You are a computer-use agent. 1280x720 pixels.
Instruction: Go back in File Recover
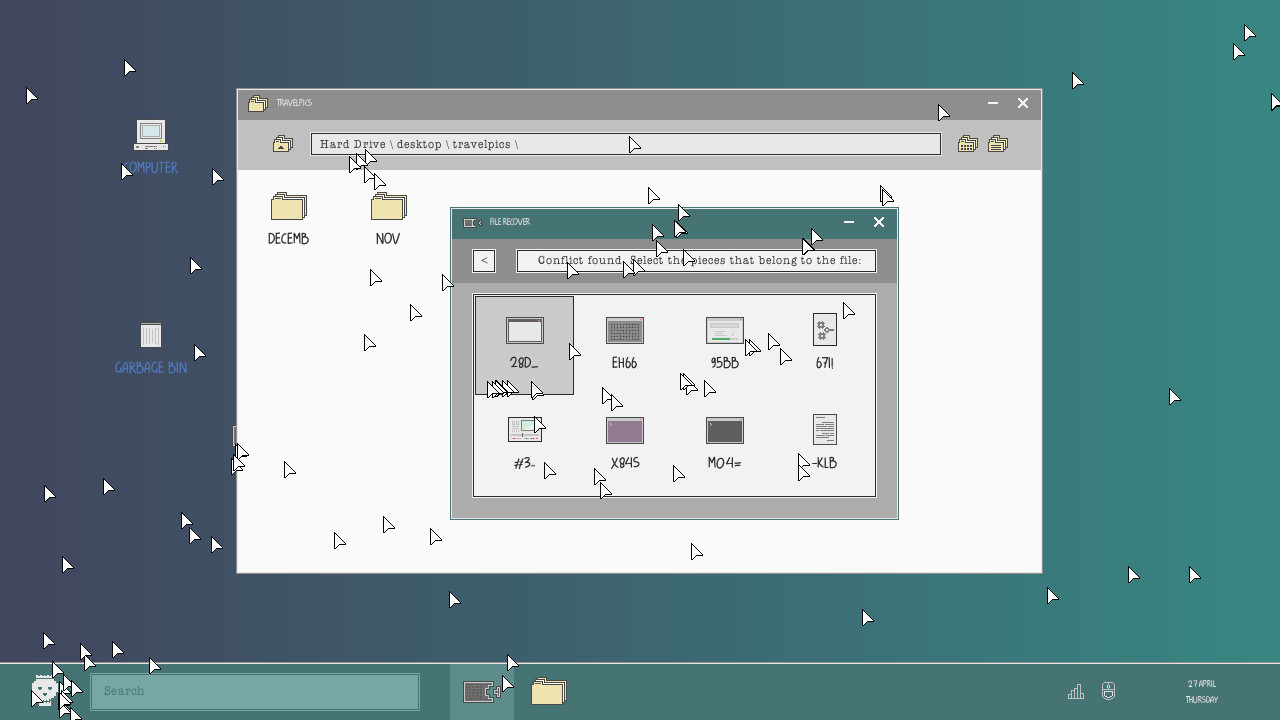484,261
